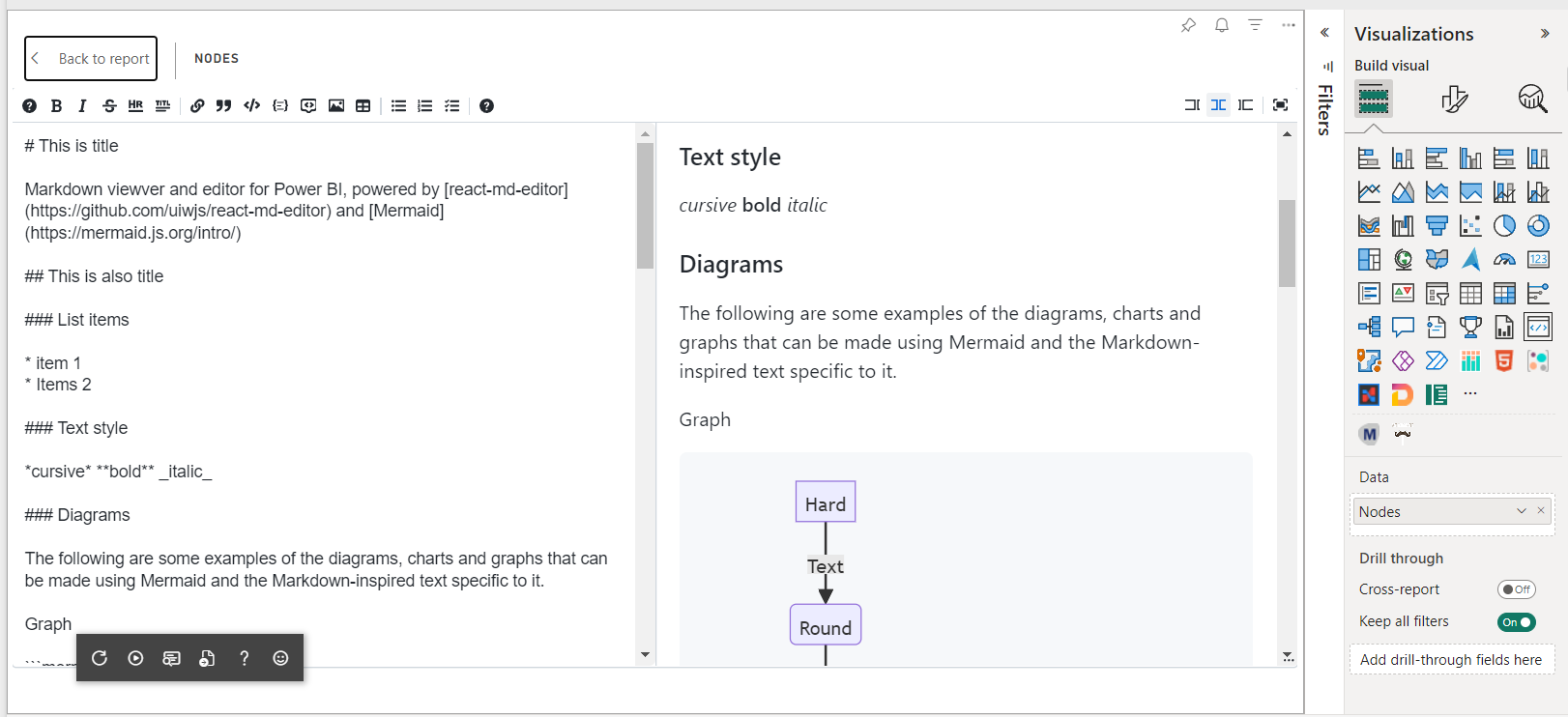Remove the Nodes field with the X
Viewport: 1568px width, 717px height.
(1541, 510)
